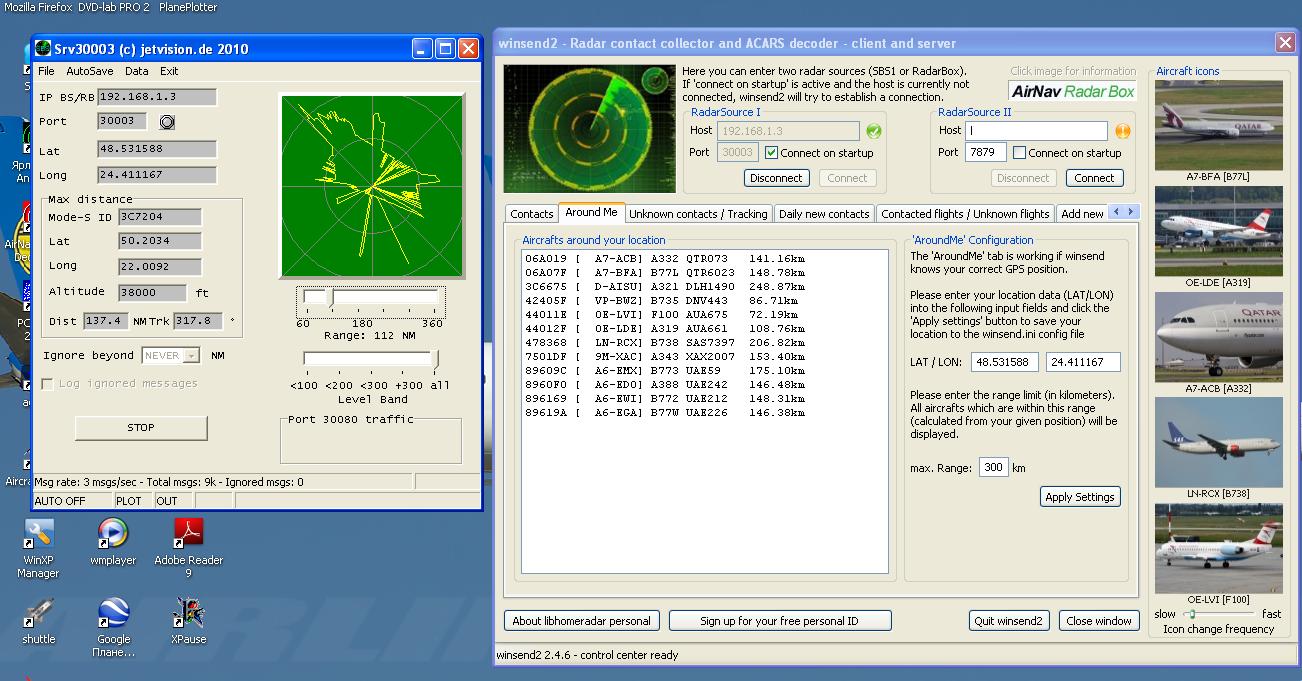Click the WinXP Manager desktop icon
This screenshot has height=681, width=1302.
click(39, 547)
